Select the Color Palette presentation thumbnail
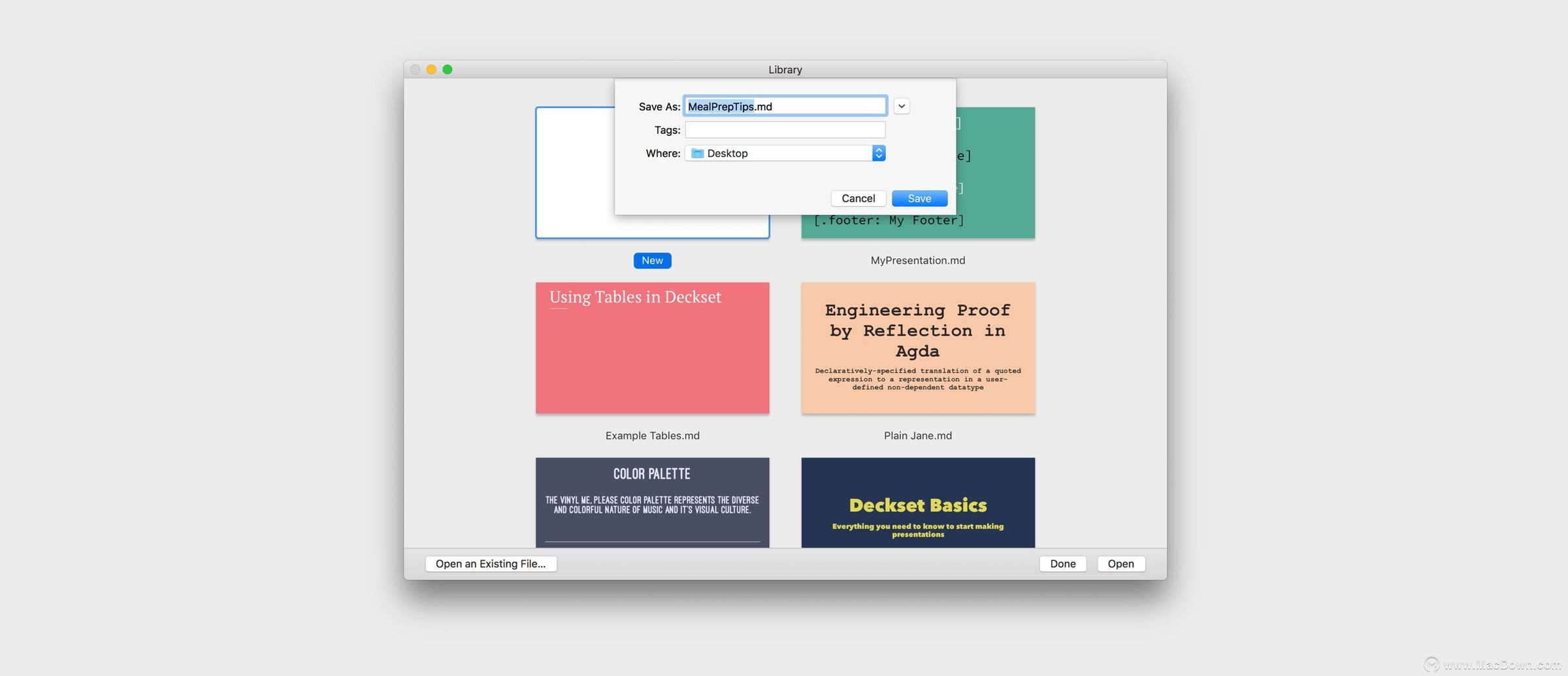 tap(652, 502)
